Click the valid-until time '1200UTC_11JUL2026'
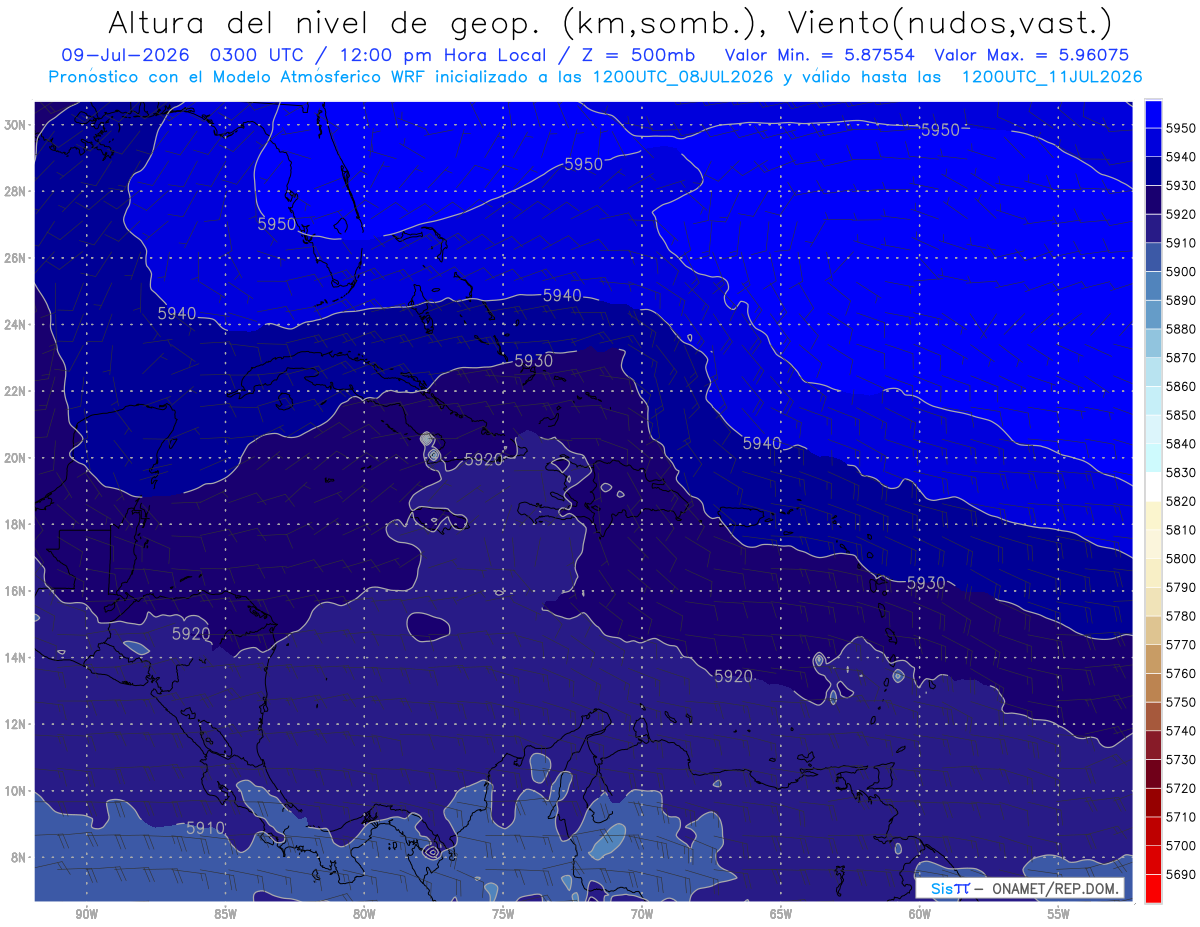Screen dimensions: 1200x927 click(1052, 76)
